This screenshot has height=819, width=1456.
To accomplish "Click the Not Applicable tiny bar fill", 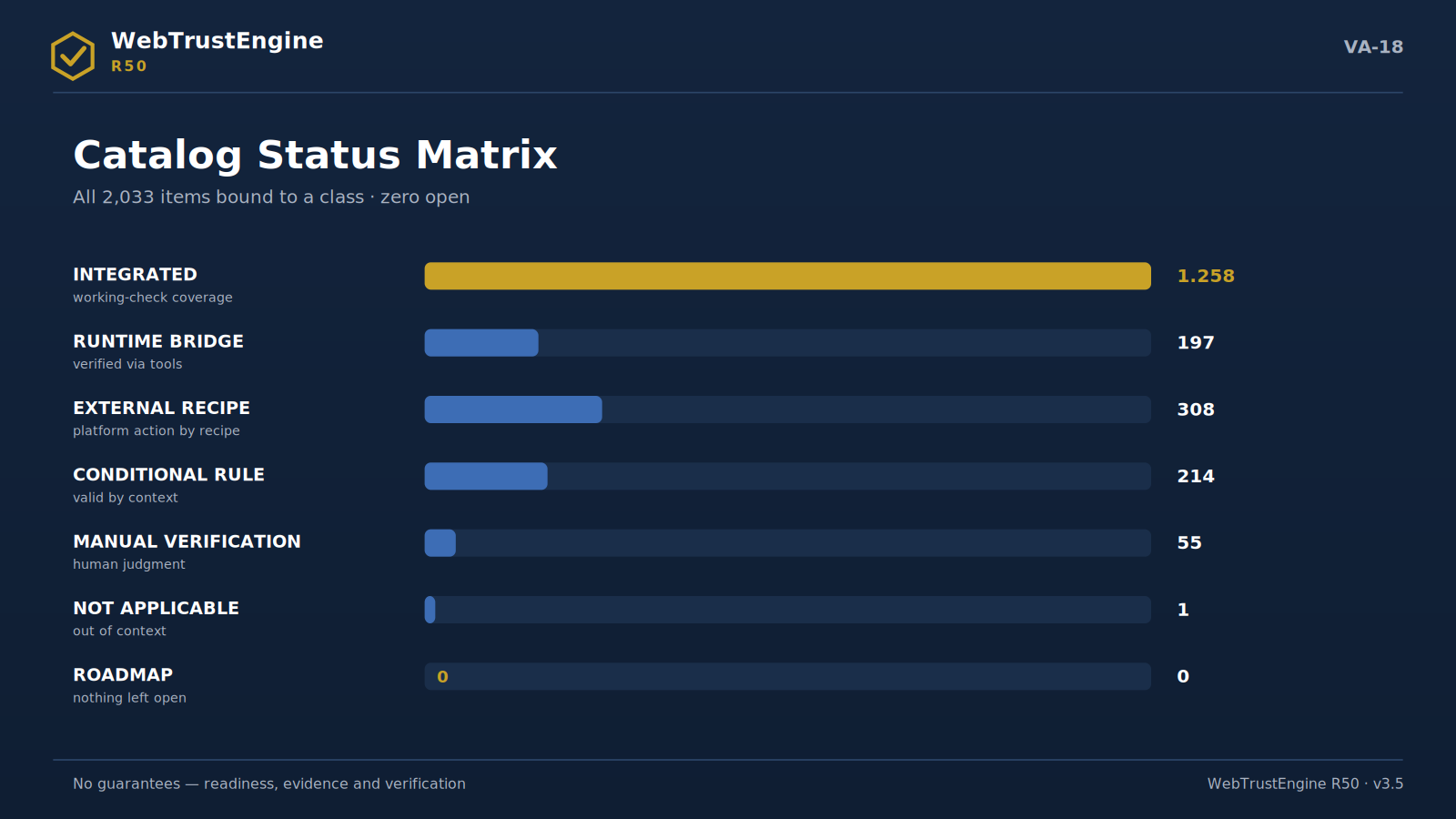I will tap(430, 610).
